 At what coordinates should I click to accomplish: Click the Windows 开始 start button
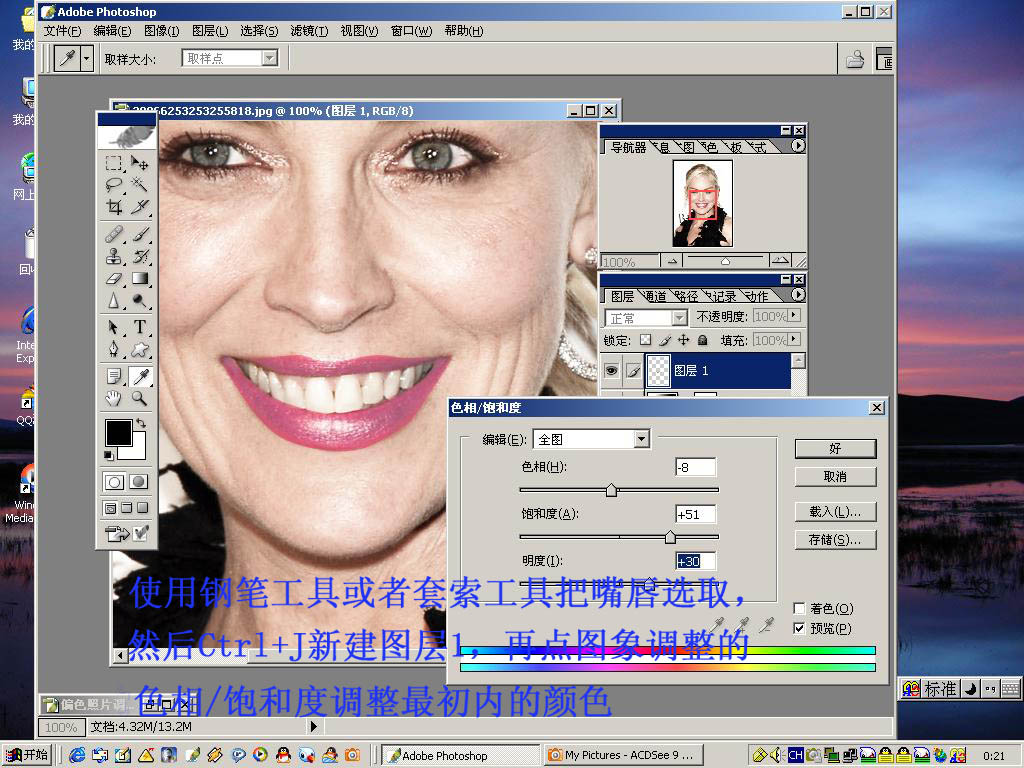coord(26,755)
